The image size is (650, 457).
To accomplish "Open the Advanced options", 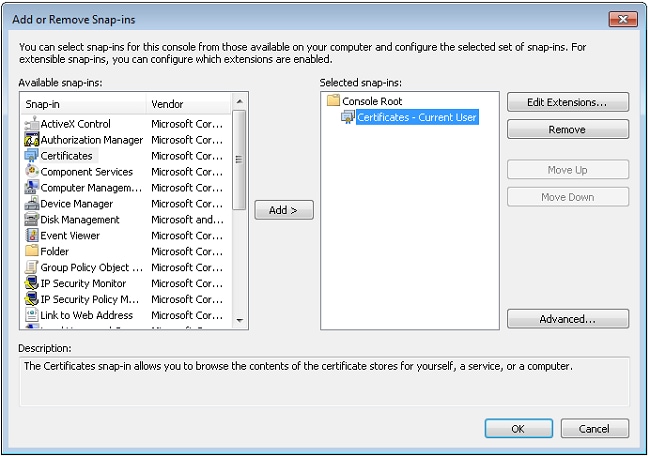I will 567,320.
